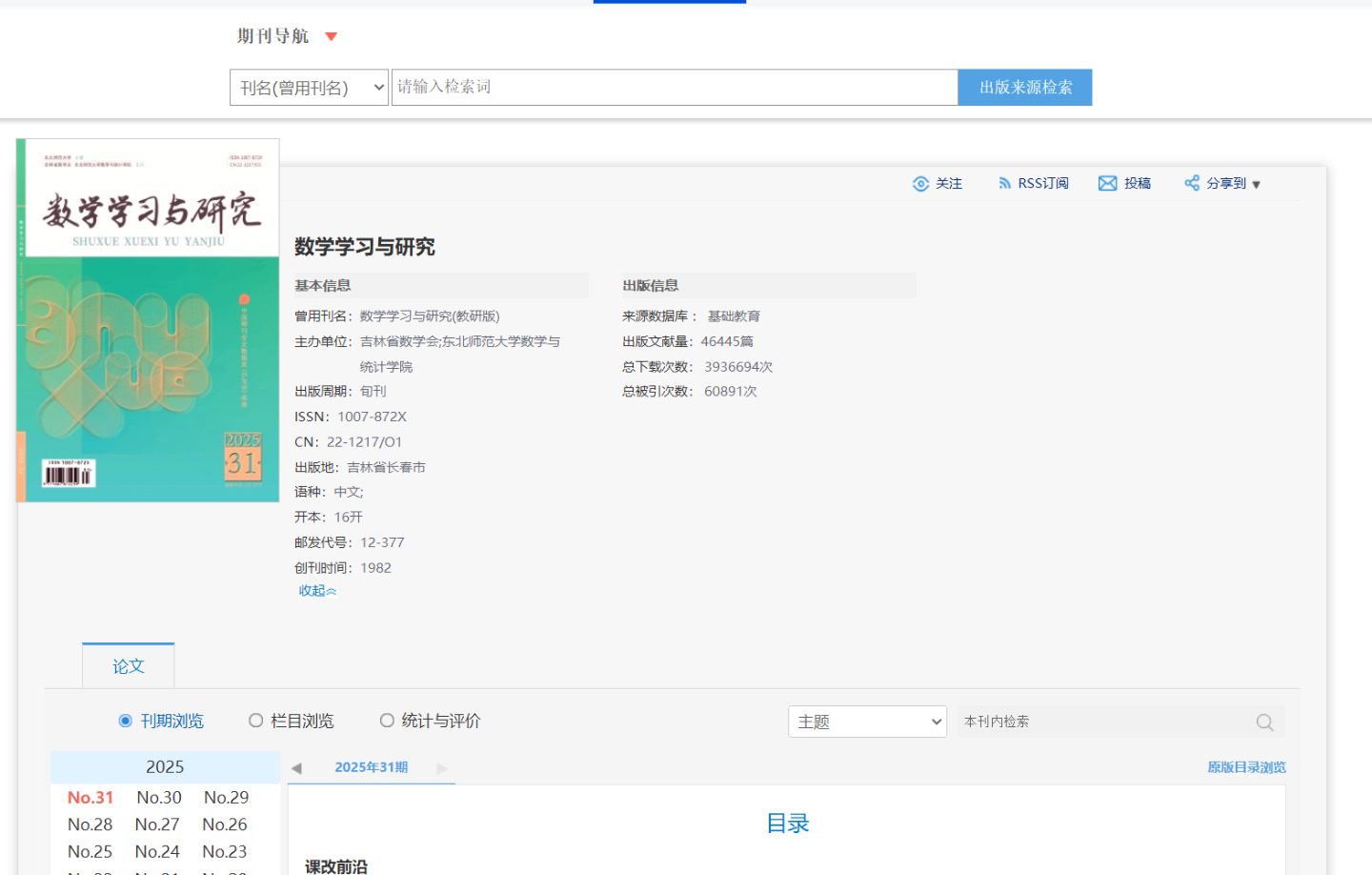The height and width of the screenshot is (875, 1372).
Task: Click the eye icon to follow journal
Action: (x=920, y=184)
